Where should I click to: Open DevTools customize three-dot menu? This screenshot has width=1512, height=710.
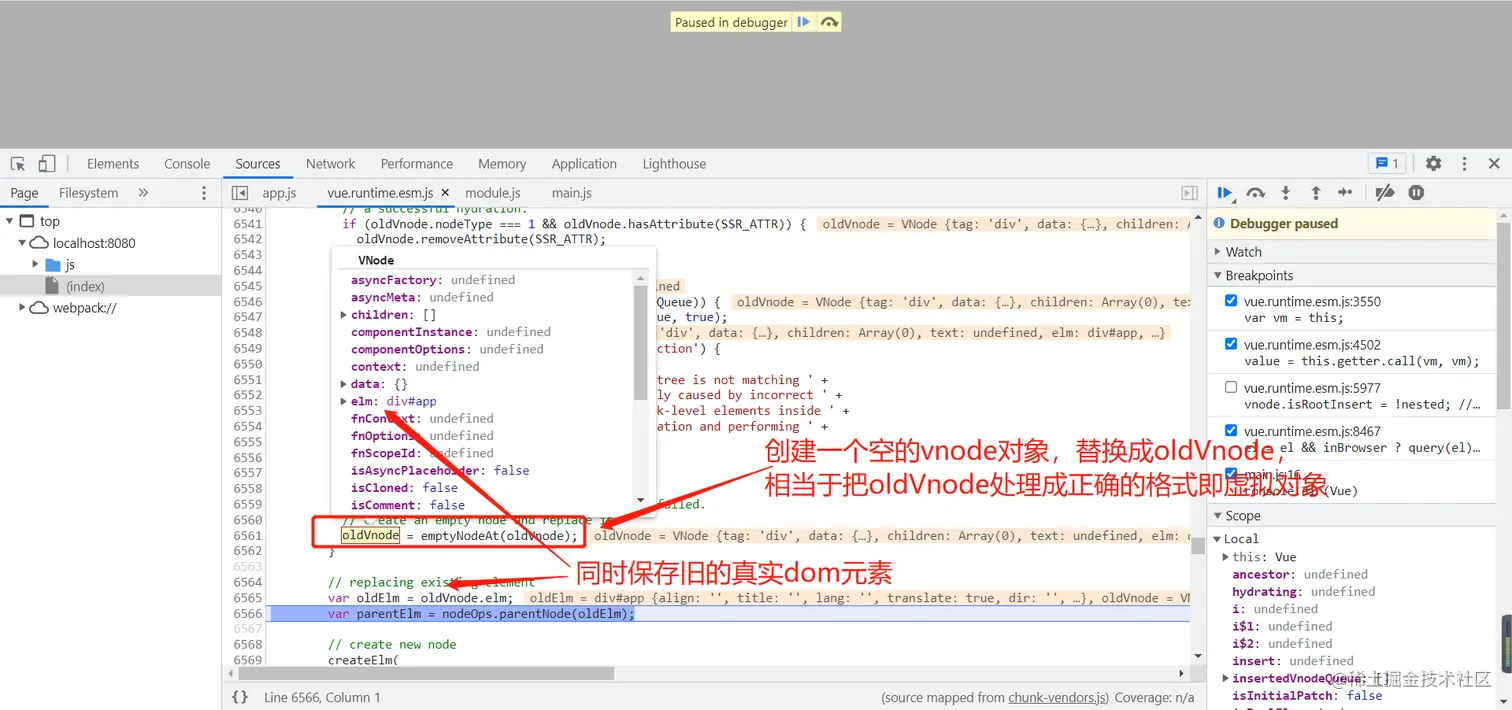coord(1464,164)
